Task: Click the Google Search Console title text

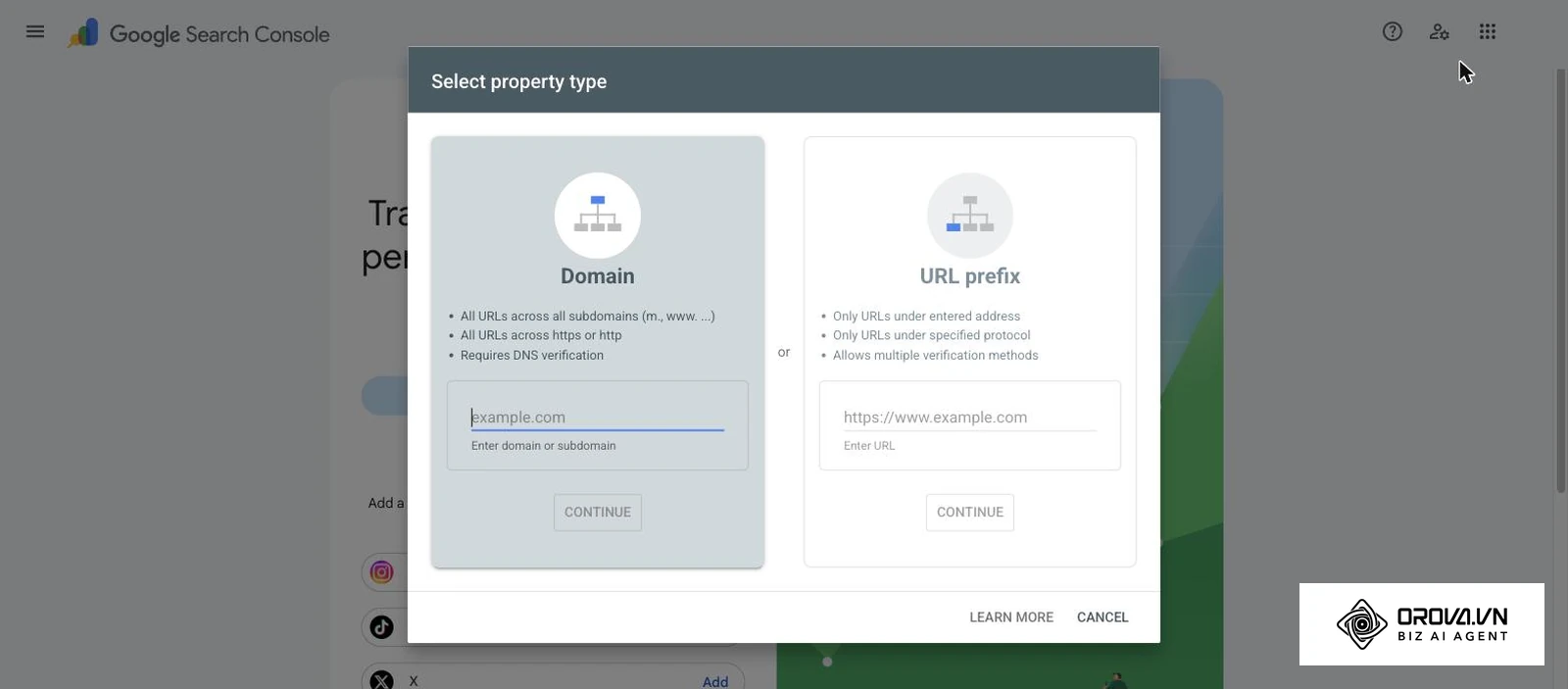Action: click(220, 34)
